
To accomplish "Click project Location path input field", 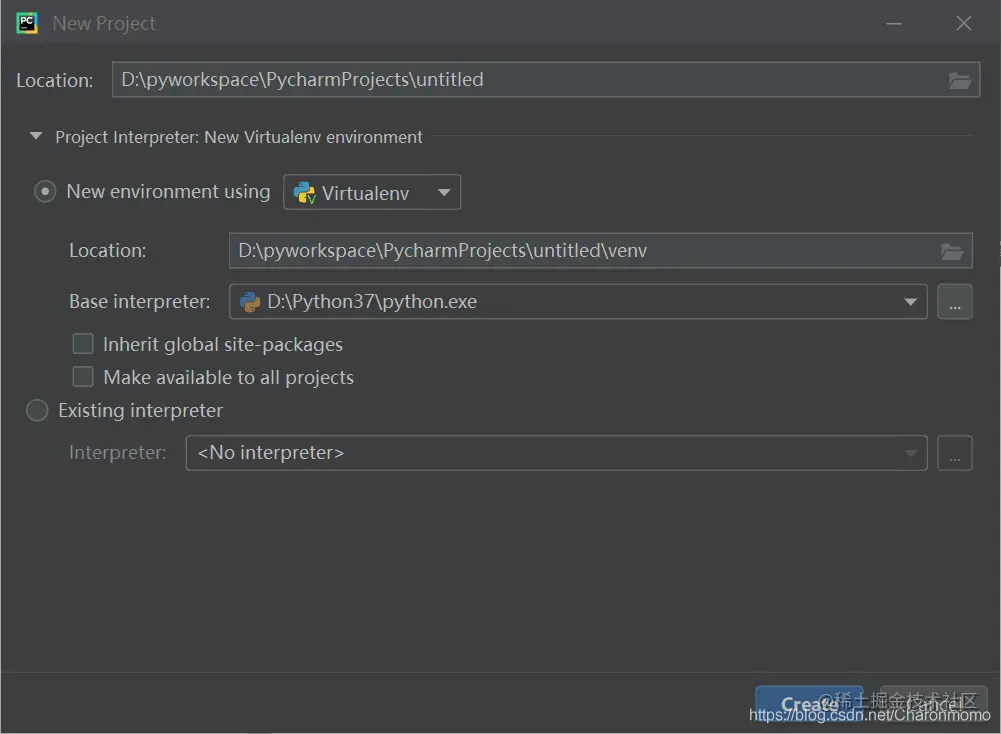I will pos(546,80).
